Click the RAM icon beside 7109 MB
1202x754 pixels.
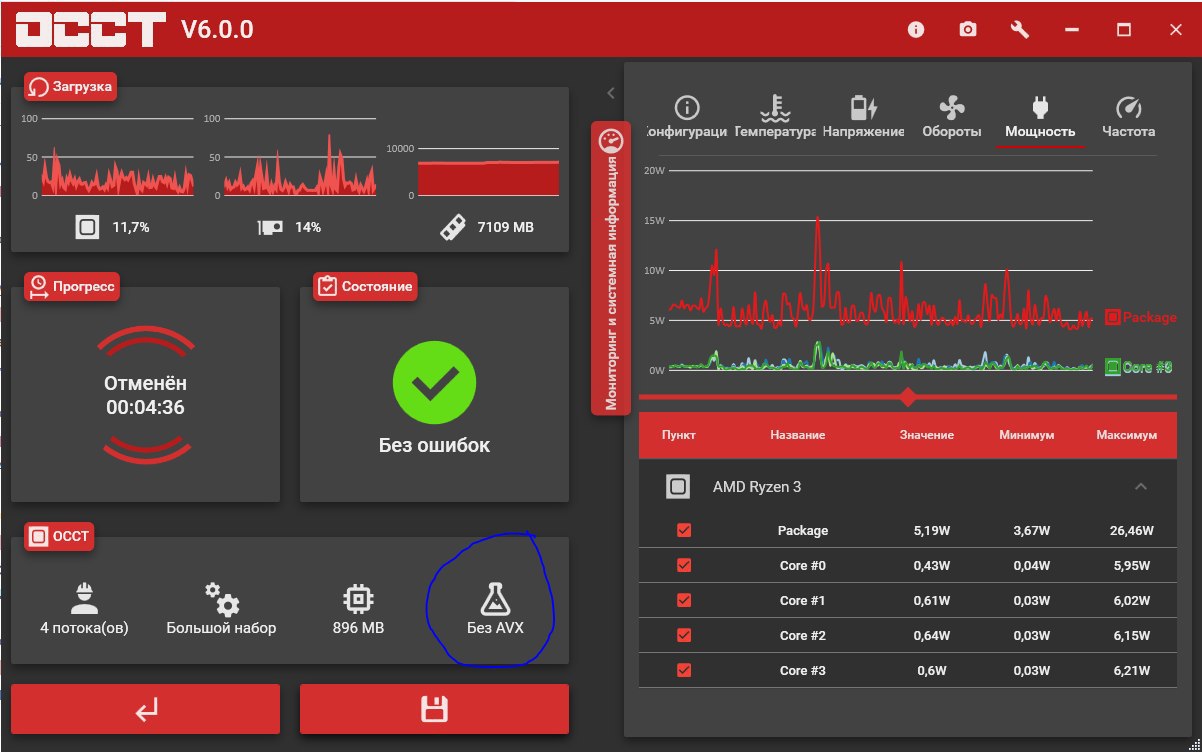click(x=453, y=227)
